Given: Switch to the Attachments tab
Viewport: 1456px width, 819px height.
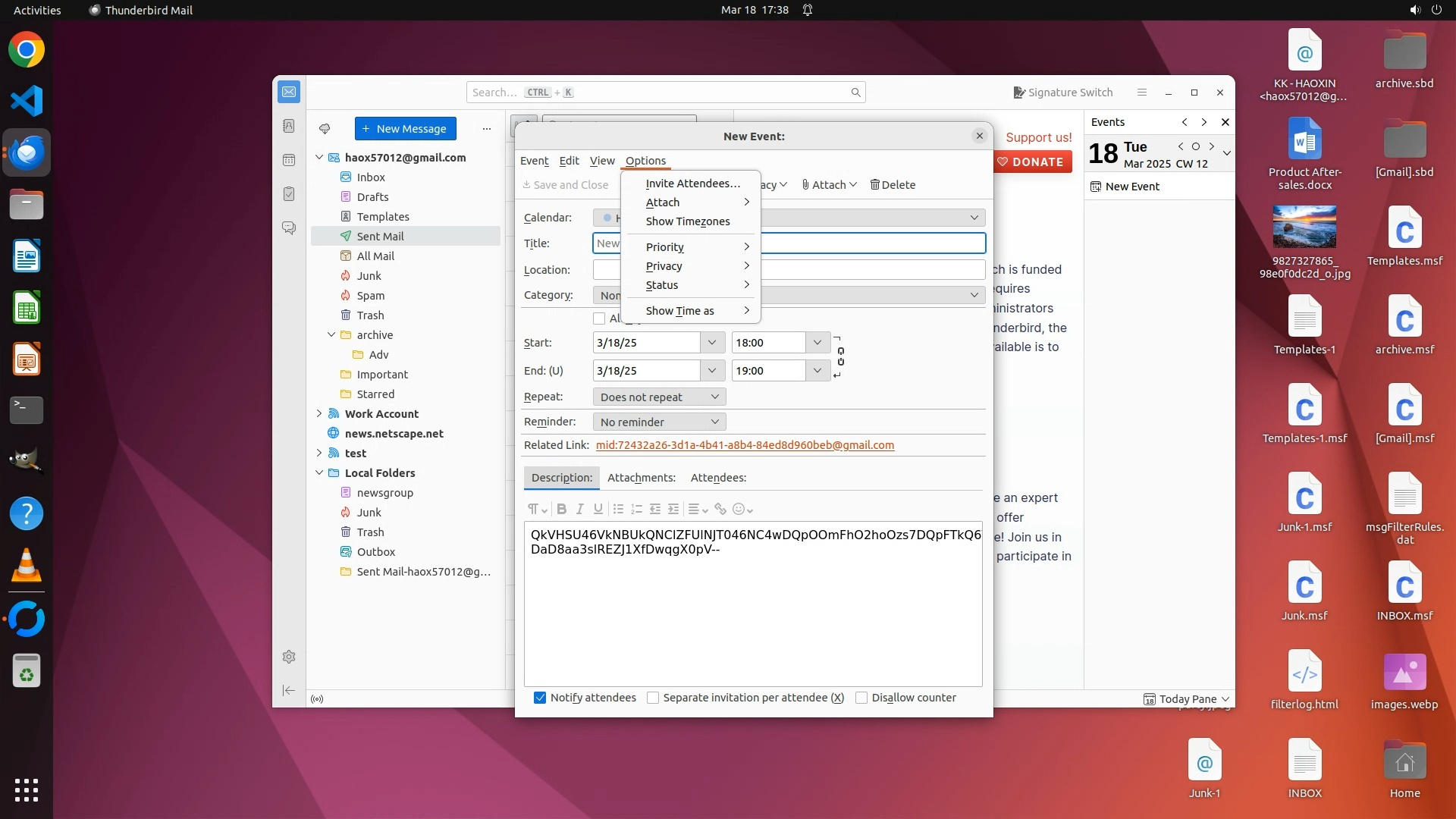Looking at the screenshot, I should [x=641, y=478].
